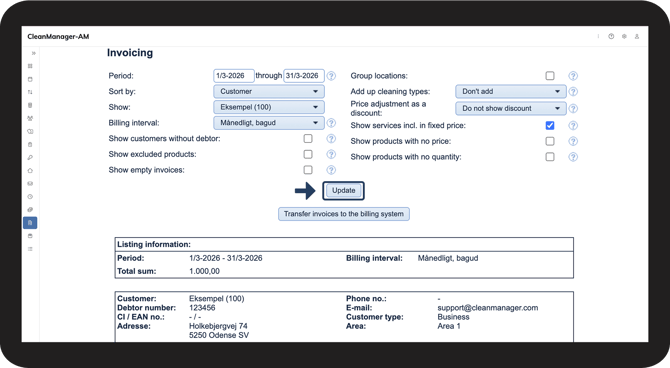Open help for Price adjustment as a discount
670x368 pixels.
click(573, 109)
